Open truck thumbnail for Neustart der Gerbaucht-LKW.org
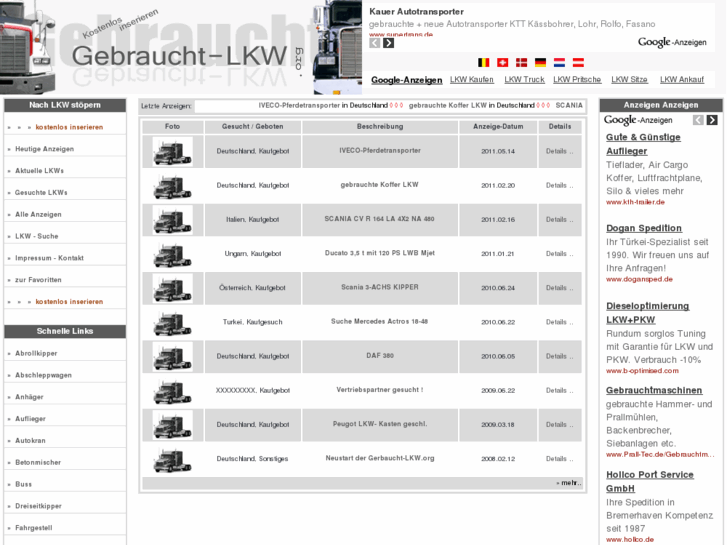The image size is (727, 545). point(172,459)
